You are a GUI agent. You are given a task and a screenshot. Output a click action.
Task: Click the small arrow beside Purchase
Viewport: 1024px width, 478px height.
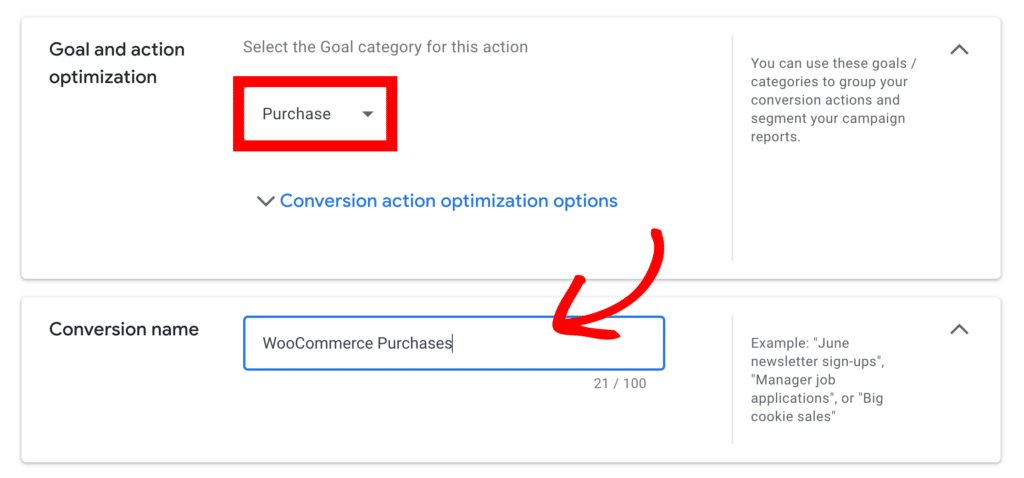pos(367,114)
